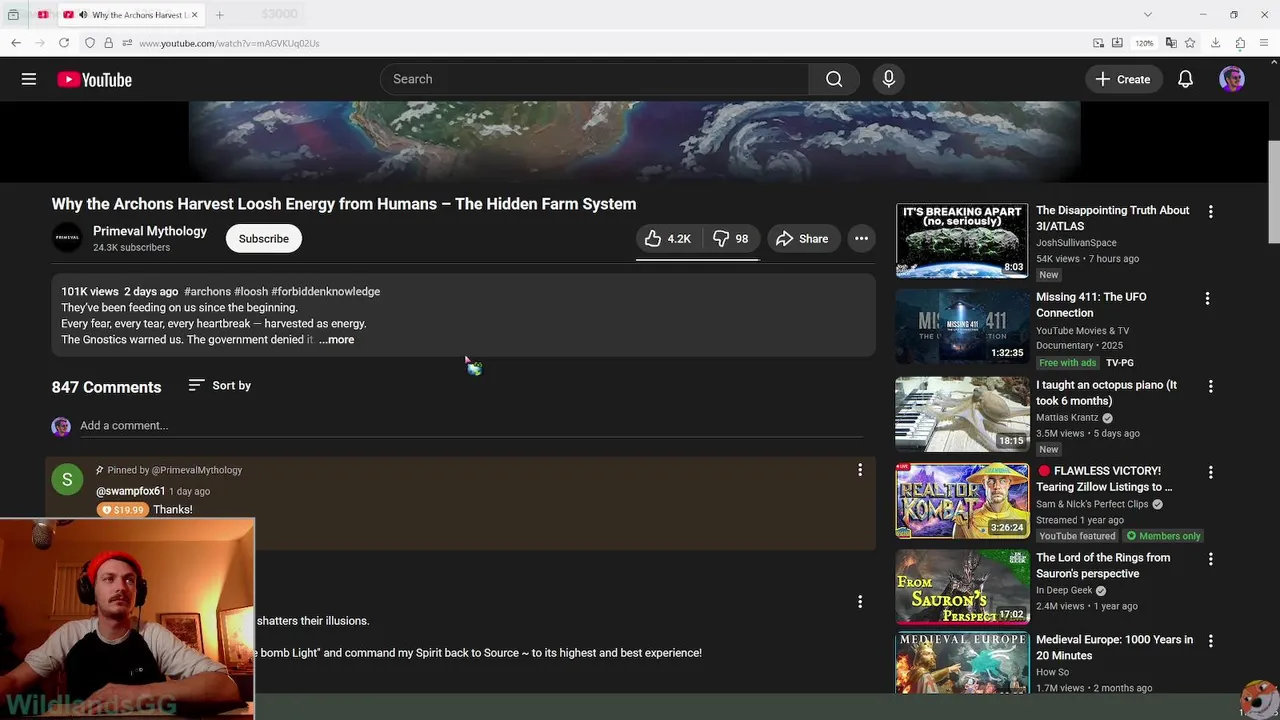Screen dimensions: 1280x720
Task: Open the notifications bell
Action: [1185, 79]
